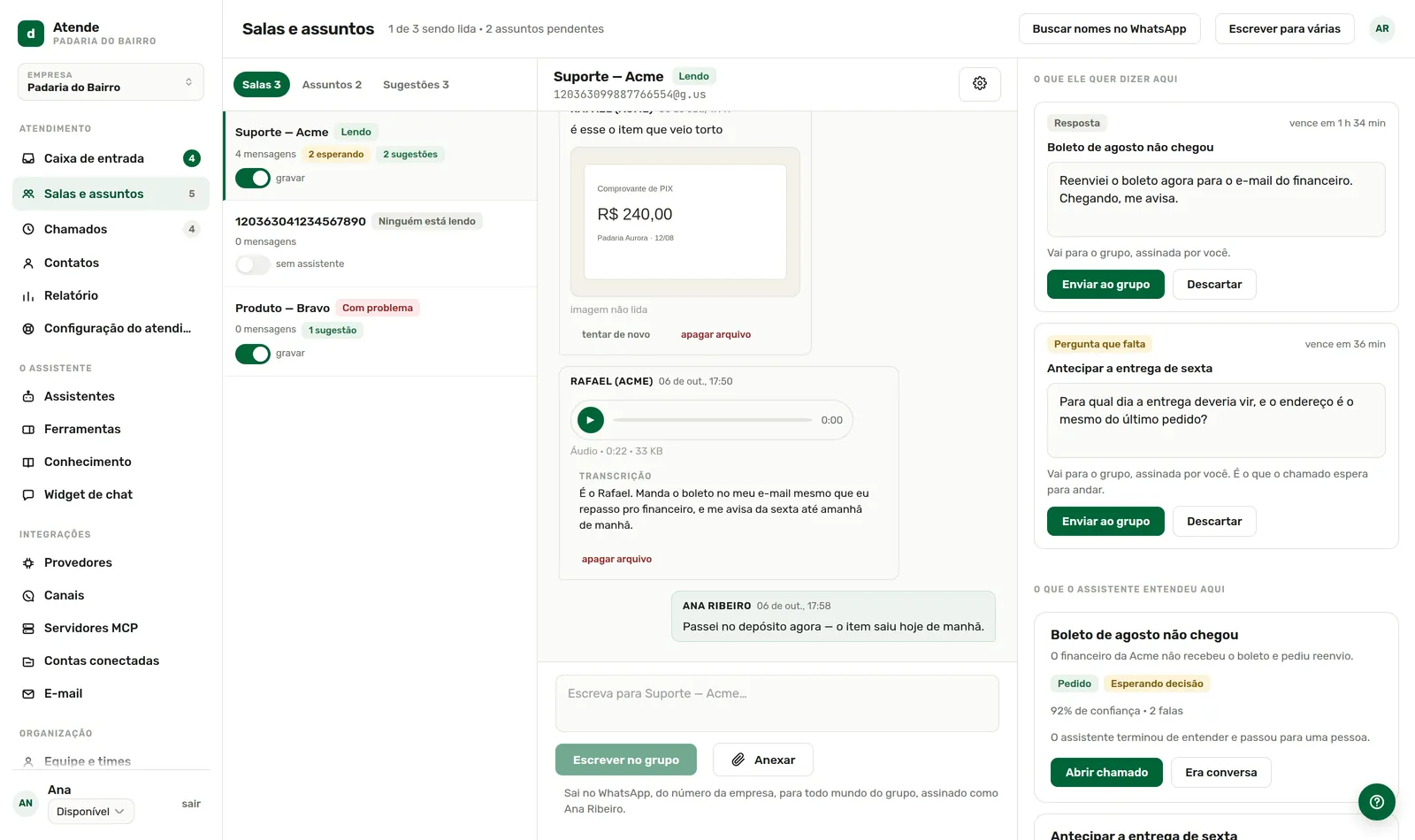Click the Atende logo icon
The width and height of the screenshot is (1415, 840).
(31, 34)
